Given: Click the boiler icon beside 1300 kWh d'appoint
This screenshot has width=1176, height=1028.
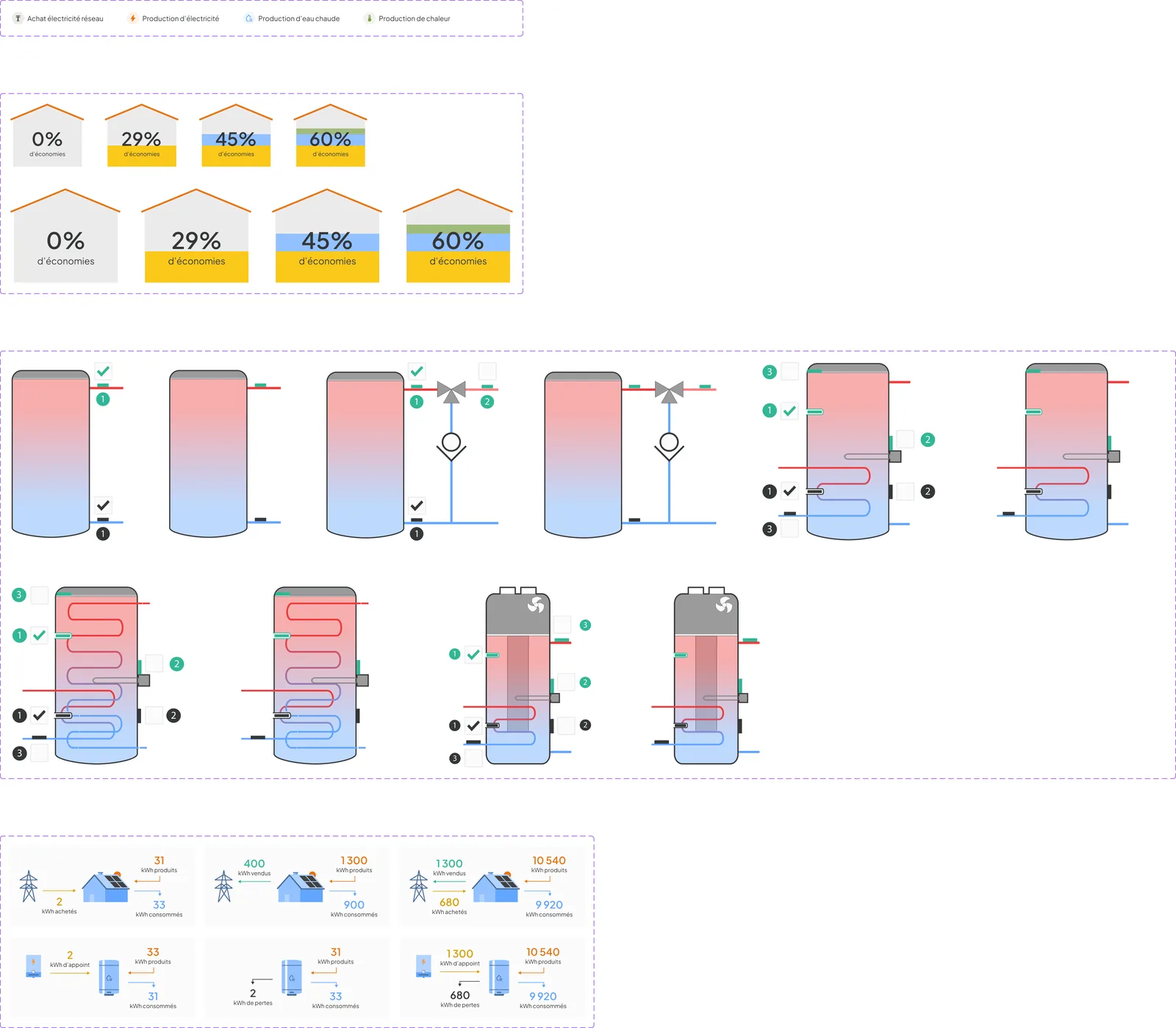Looking at the screenshot, I should coord(423,966).
